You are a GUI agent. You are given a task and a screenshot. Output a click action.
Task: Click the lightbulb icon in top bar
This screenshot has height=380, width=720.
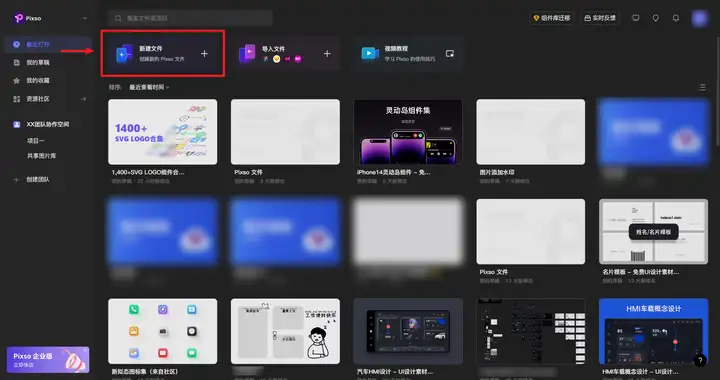pyautogui.click(x=656, y=18)
